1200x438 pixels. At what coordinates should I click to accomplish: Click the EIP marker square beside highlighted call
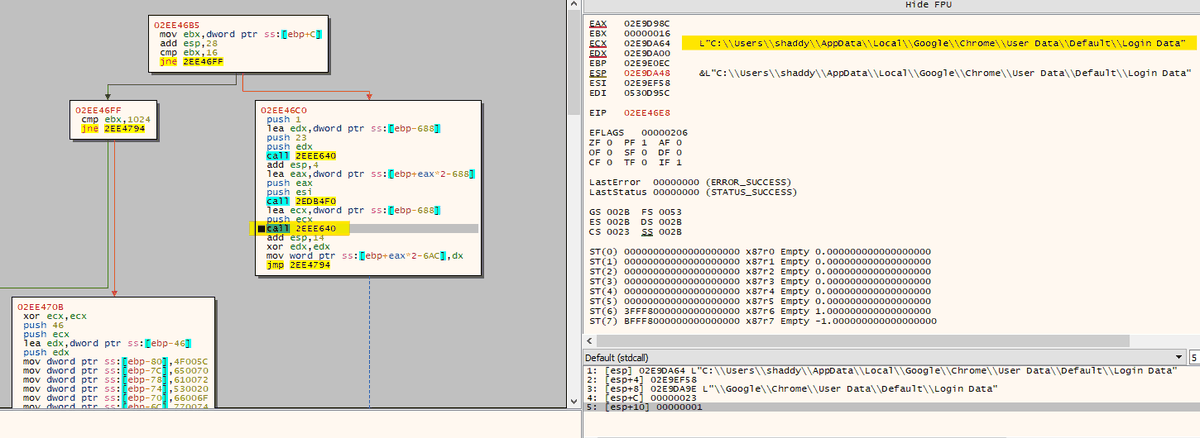[261, 229]
